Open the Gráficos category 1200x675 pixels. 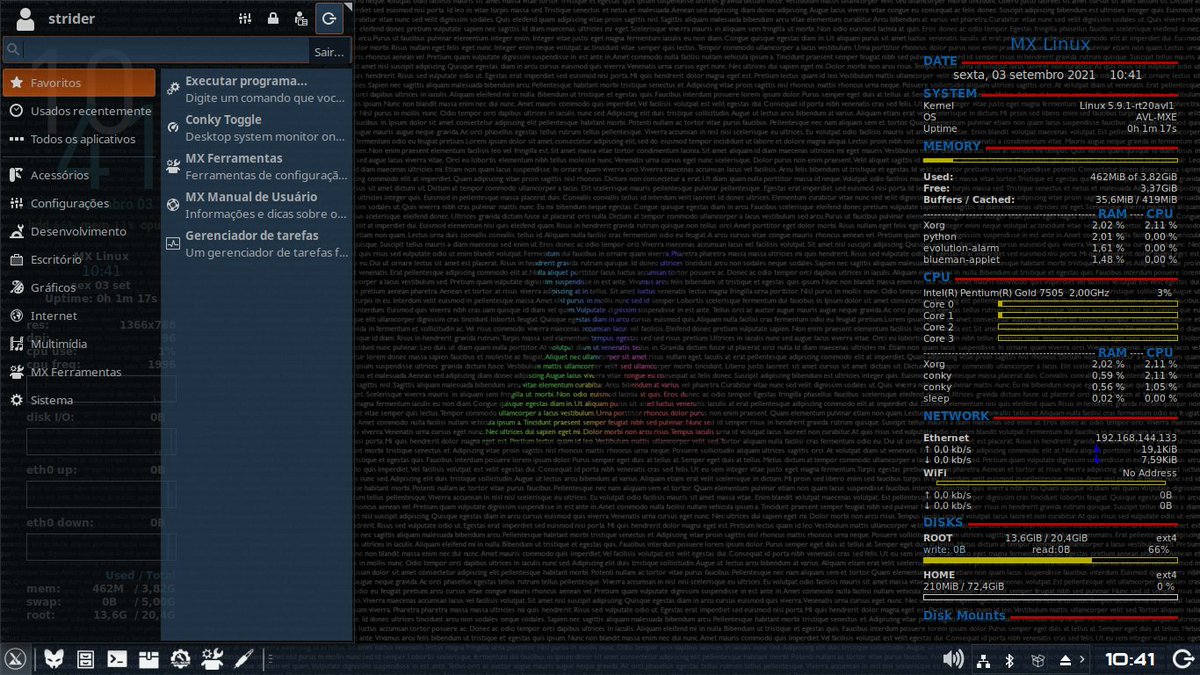(80, 287)
